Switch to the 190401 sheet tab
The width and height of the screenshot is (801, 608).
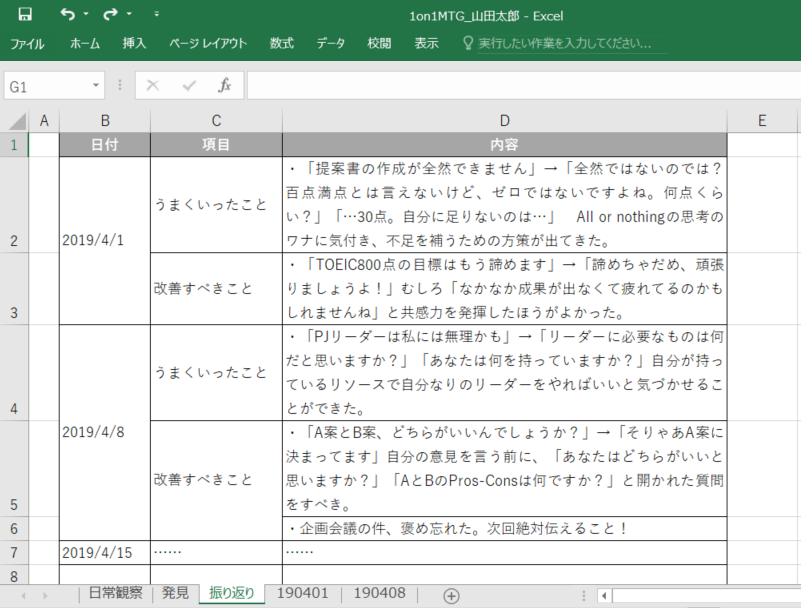pyautogui.click(x=302, y=592)
